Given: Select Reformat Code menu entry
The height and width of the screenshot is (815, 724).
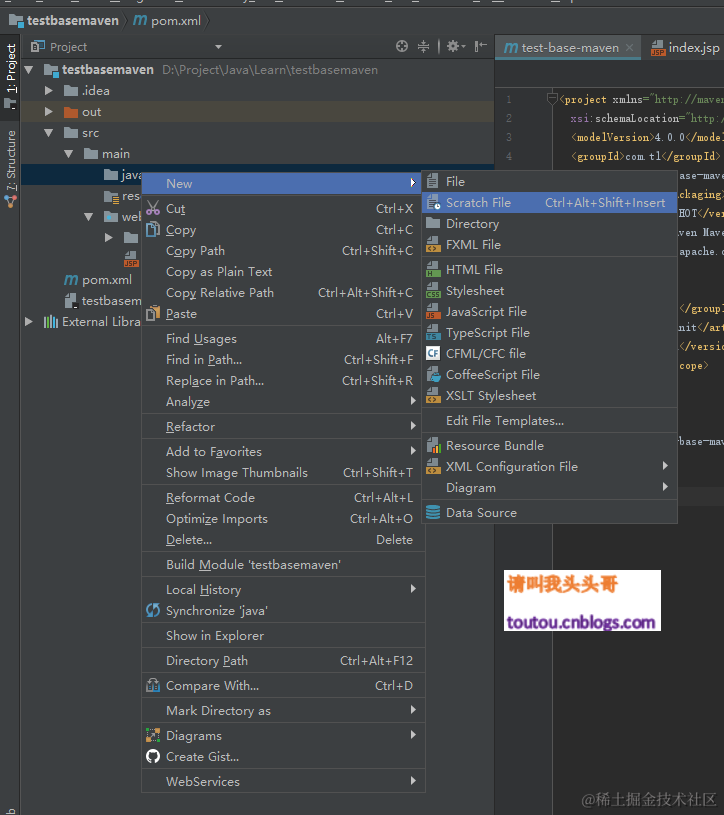Looking at the screenshot, I should pyautogui.click(x=283, y=497).
